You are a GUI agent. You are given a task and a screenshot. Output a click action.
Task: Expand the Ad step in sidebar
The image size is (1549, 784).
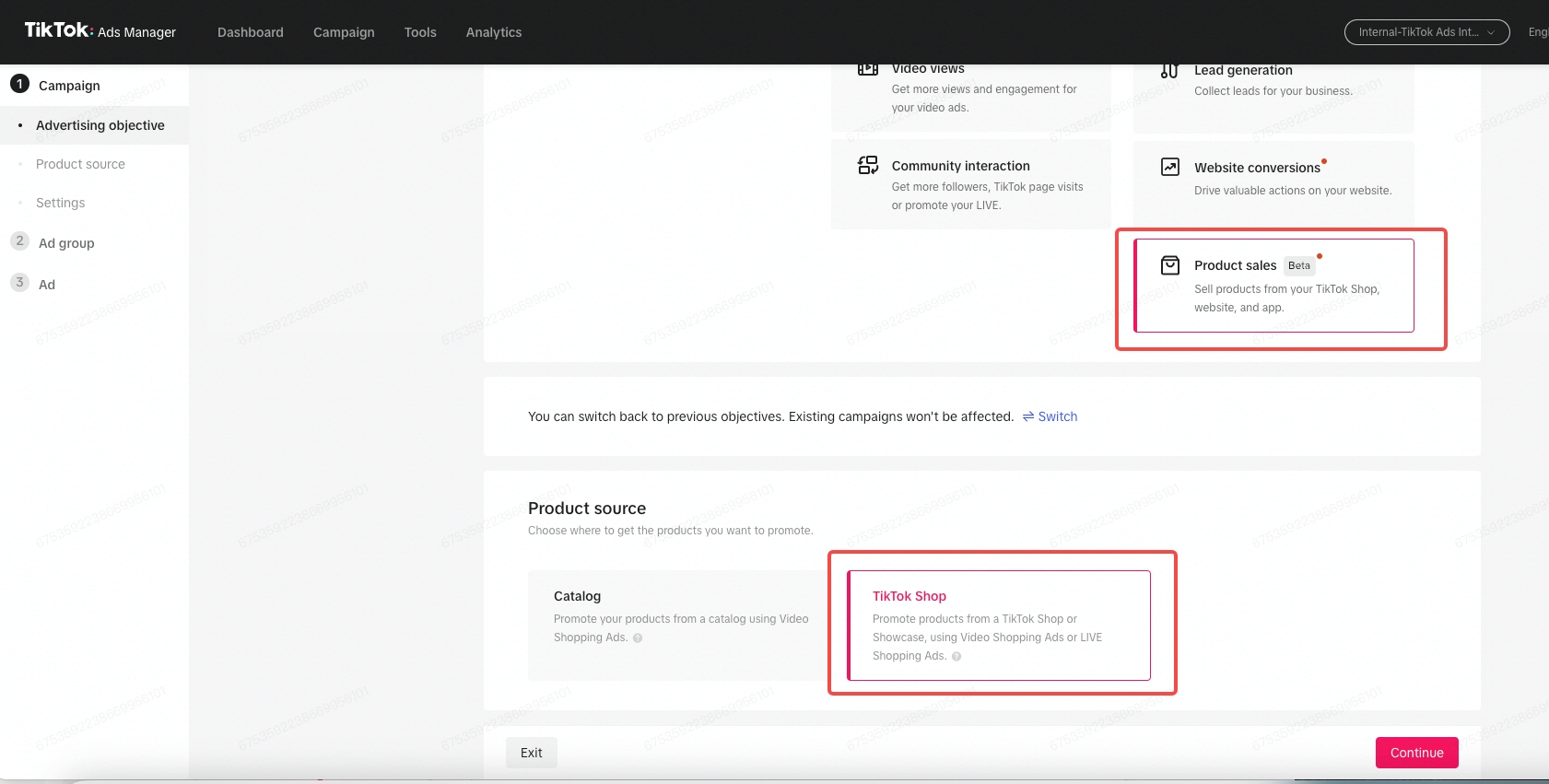click(47, 285)
